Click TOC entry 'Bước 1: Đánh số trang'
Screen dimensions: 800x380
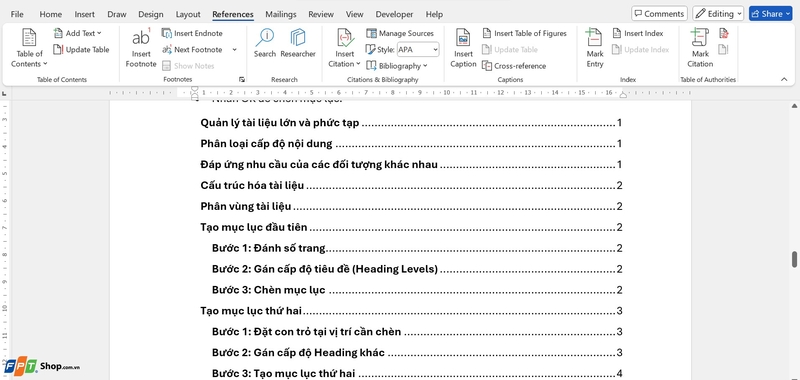point(417,248)
